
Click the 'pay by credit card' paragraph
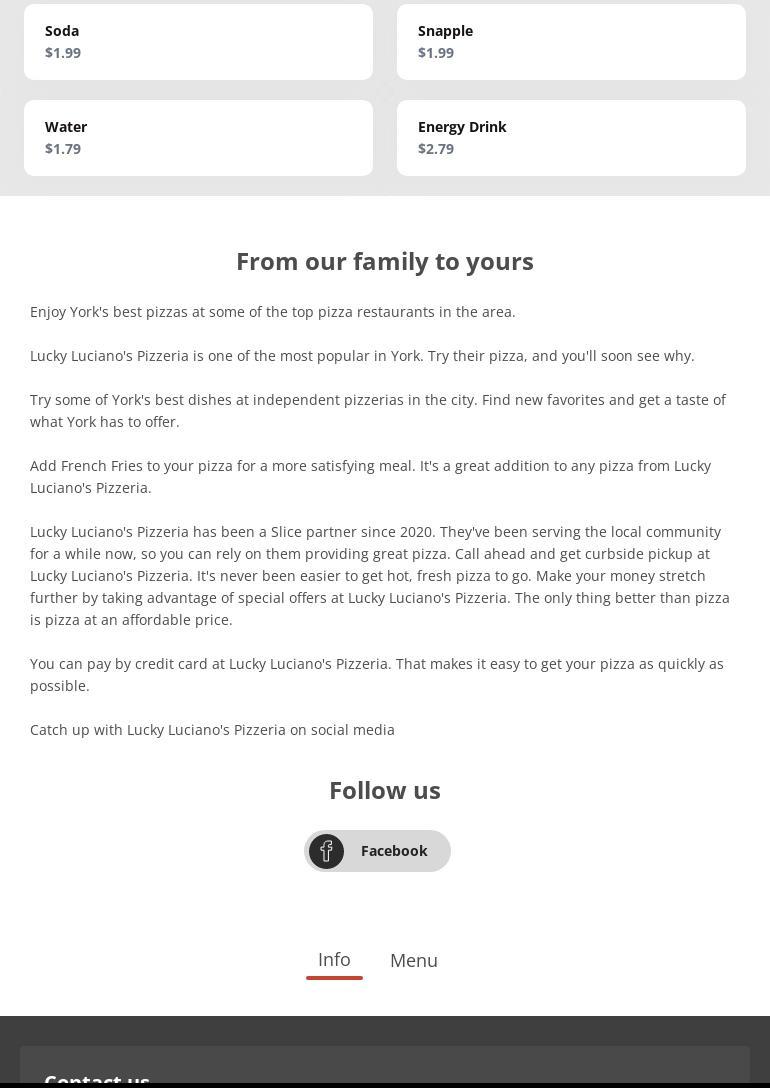coord(377,674)
